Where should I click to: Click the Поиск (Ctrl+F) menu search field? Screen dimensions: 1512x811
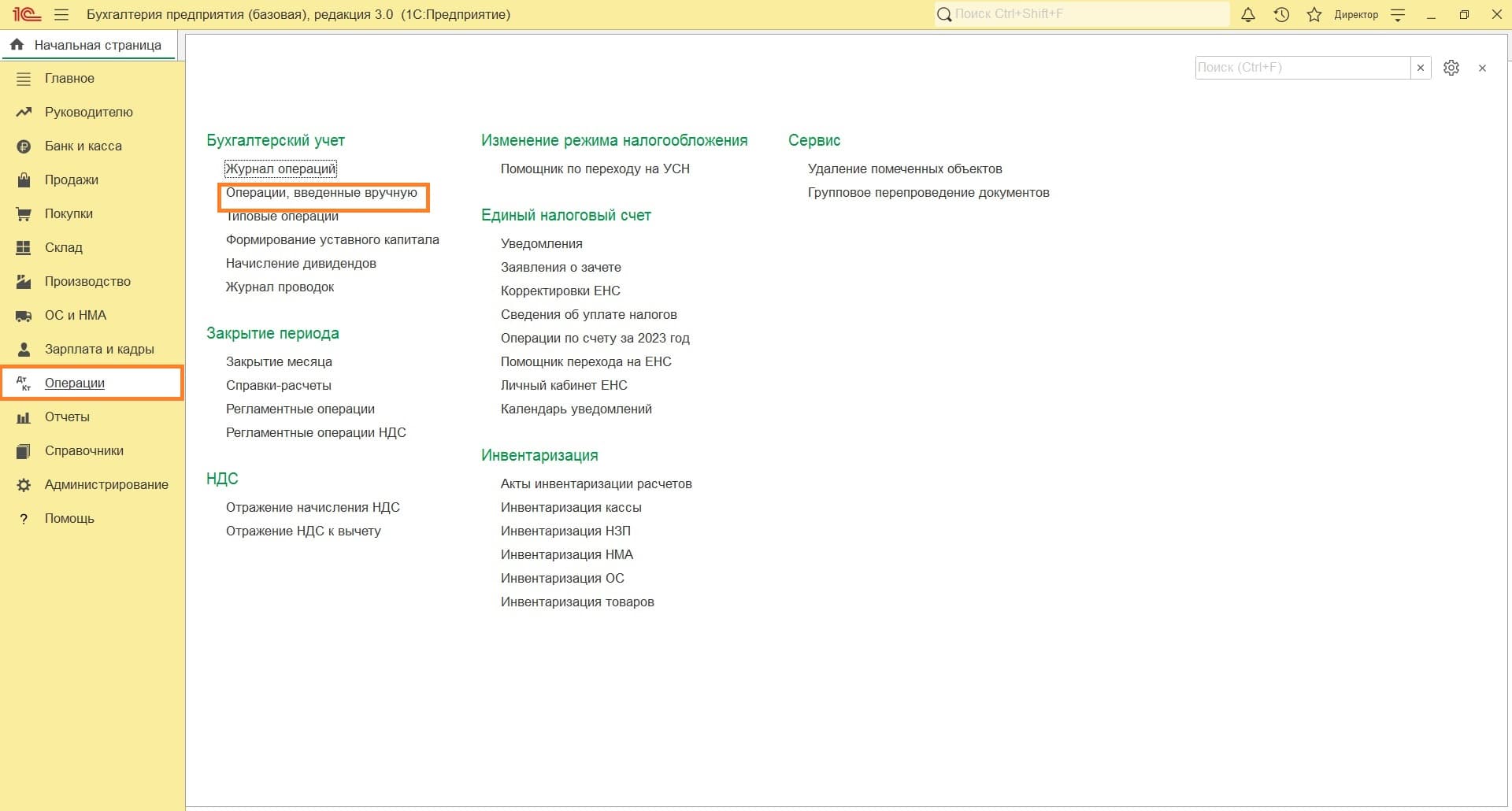point(1301,68)
